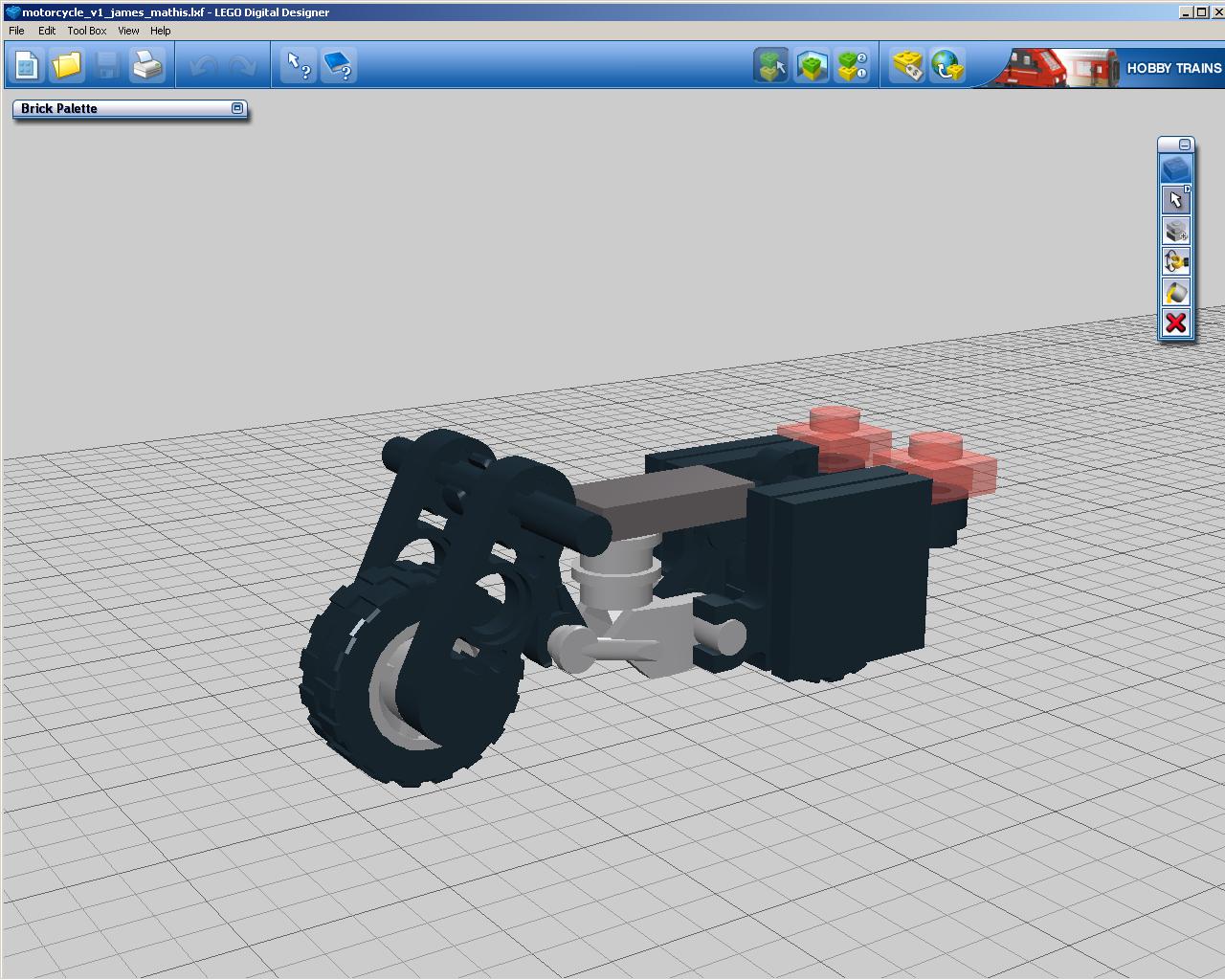1225x980 pixels.
Task: Check price of the model
Action: [907, 65]
